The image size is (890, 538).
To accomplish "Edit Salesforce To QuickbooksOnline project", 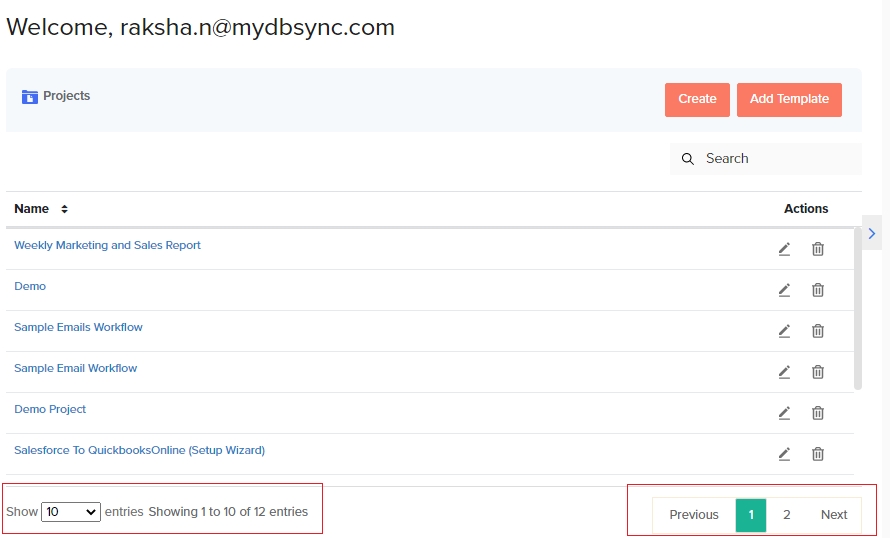I will pyautogui.click(x=784, y=454).
